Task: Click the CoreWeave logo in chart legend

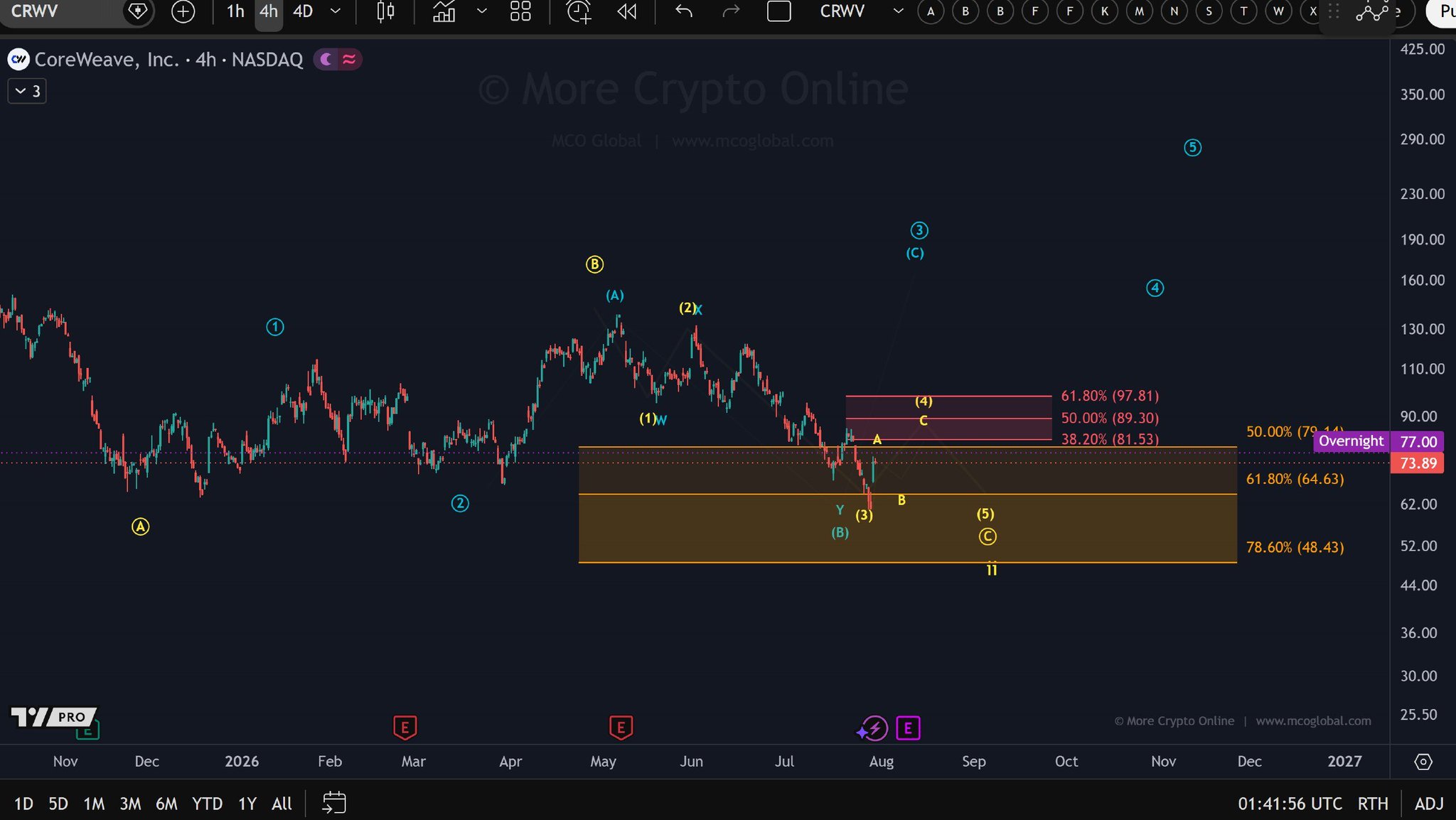Action: (18, 60)
